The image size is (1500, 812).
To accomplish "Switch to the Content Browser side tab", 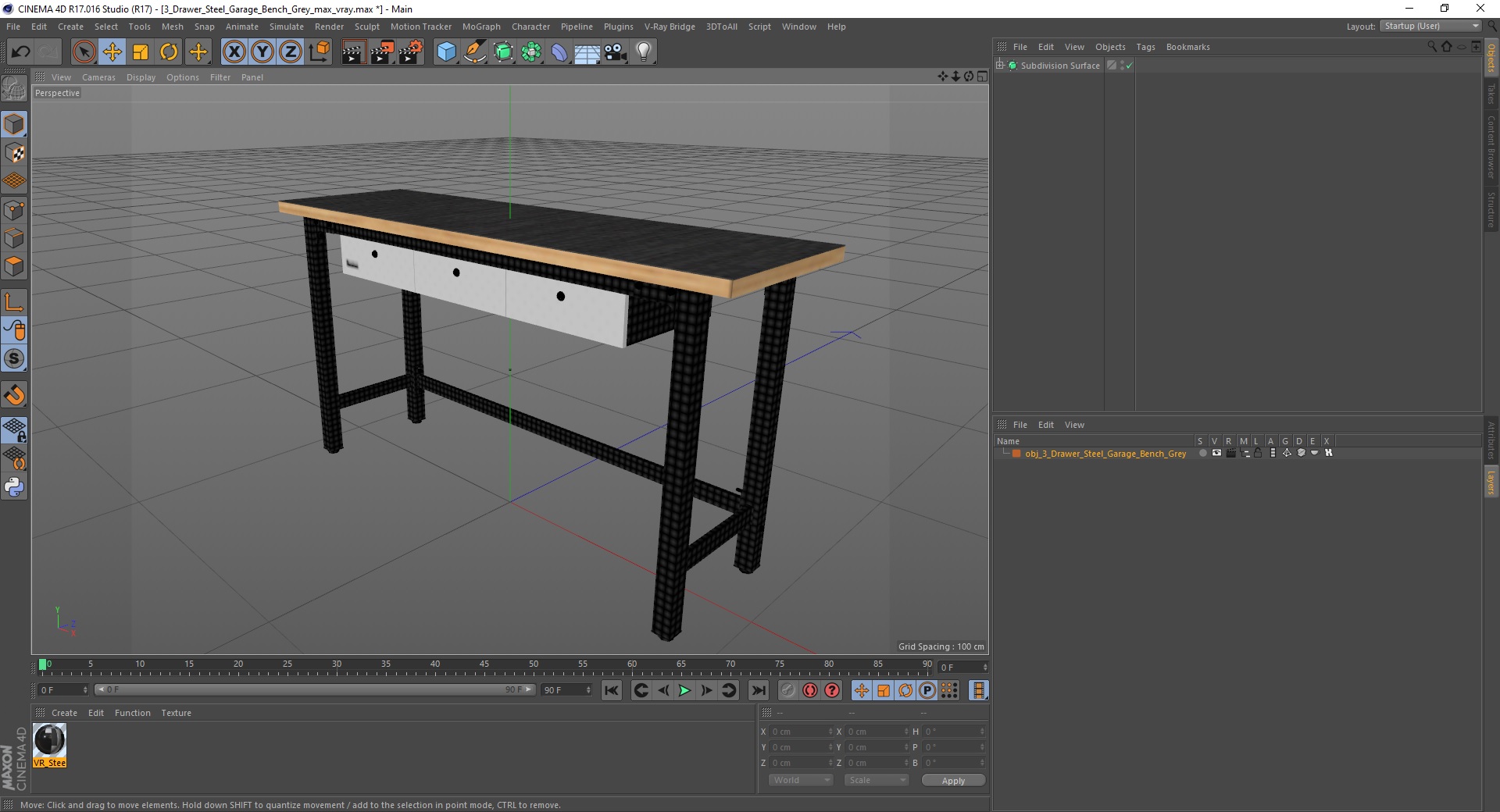I will point(1491,147).
